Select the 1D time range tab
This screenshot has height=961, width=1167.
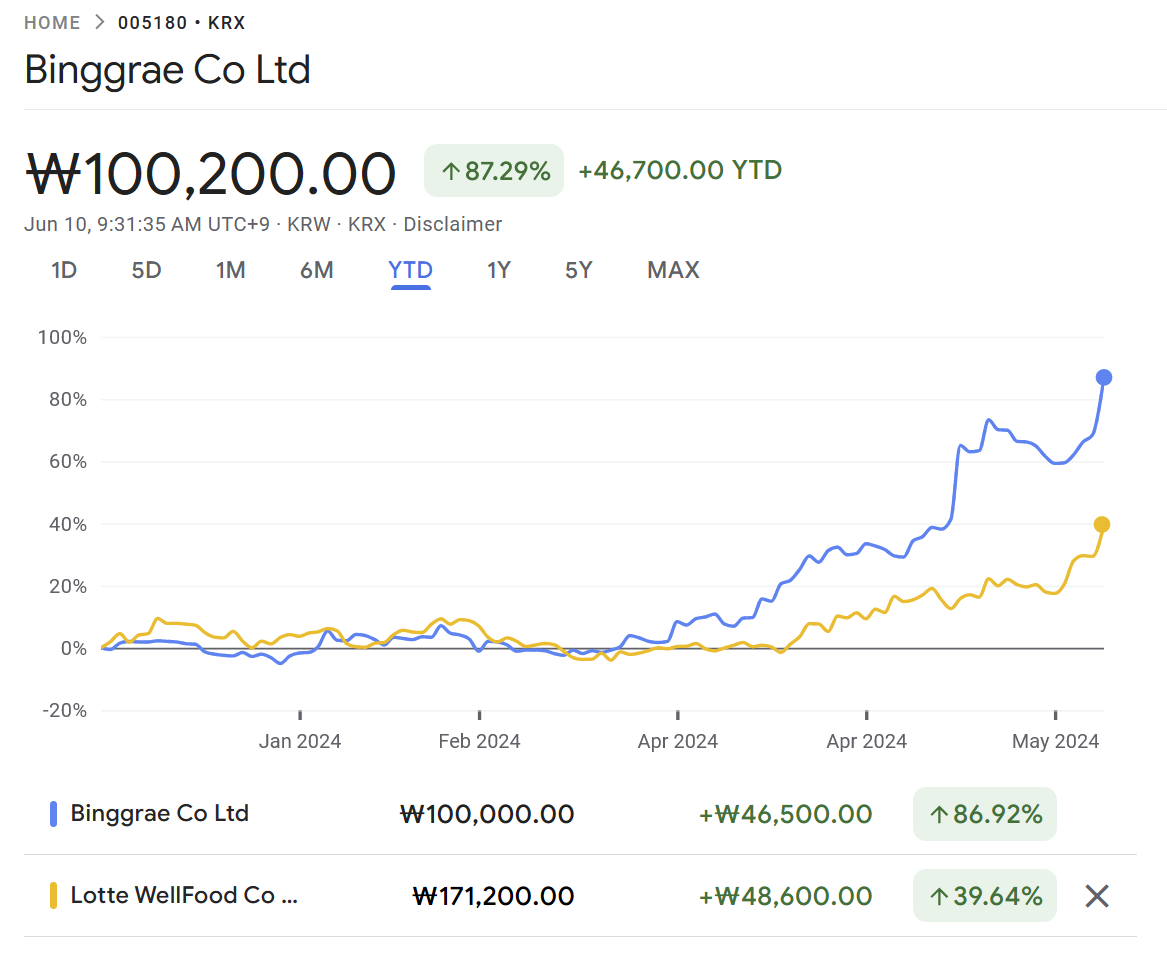pyautogui.click(x=64, y=270)
